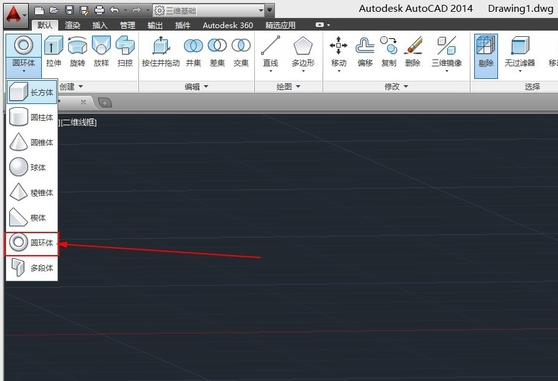The width and height of the screenshot is (558, 381).
Task: Select the 偏移 offset tool
Action: (x=365, y=52)
